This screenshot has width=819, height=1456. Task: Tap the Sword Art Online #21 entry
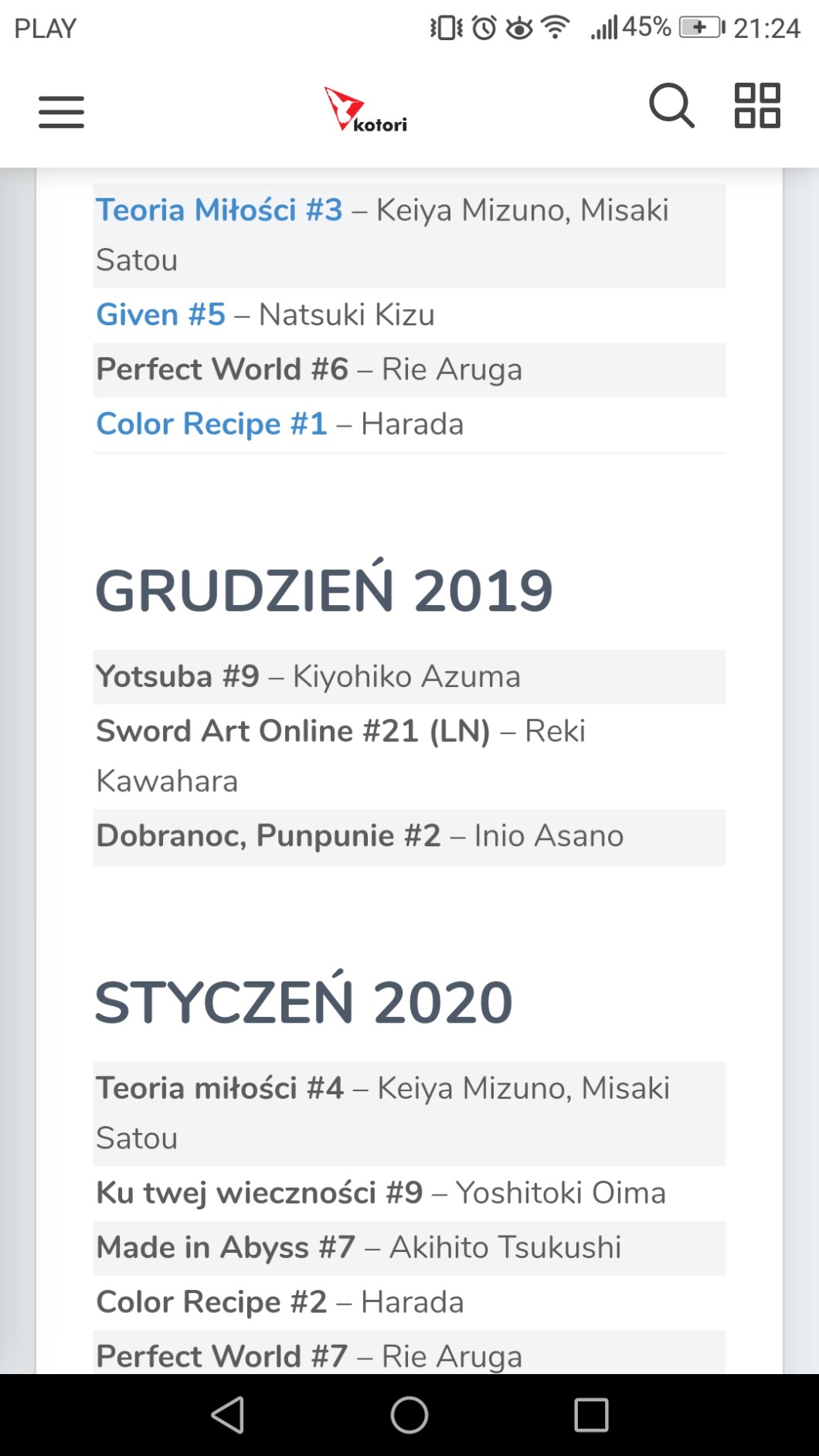(x=293, y=731)
